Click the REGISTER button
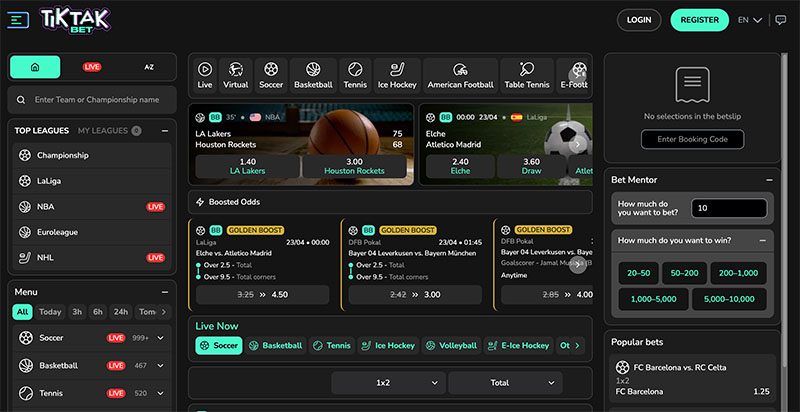 (699, 20)
